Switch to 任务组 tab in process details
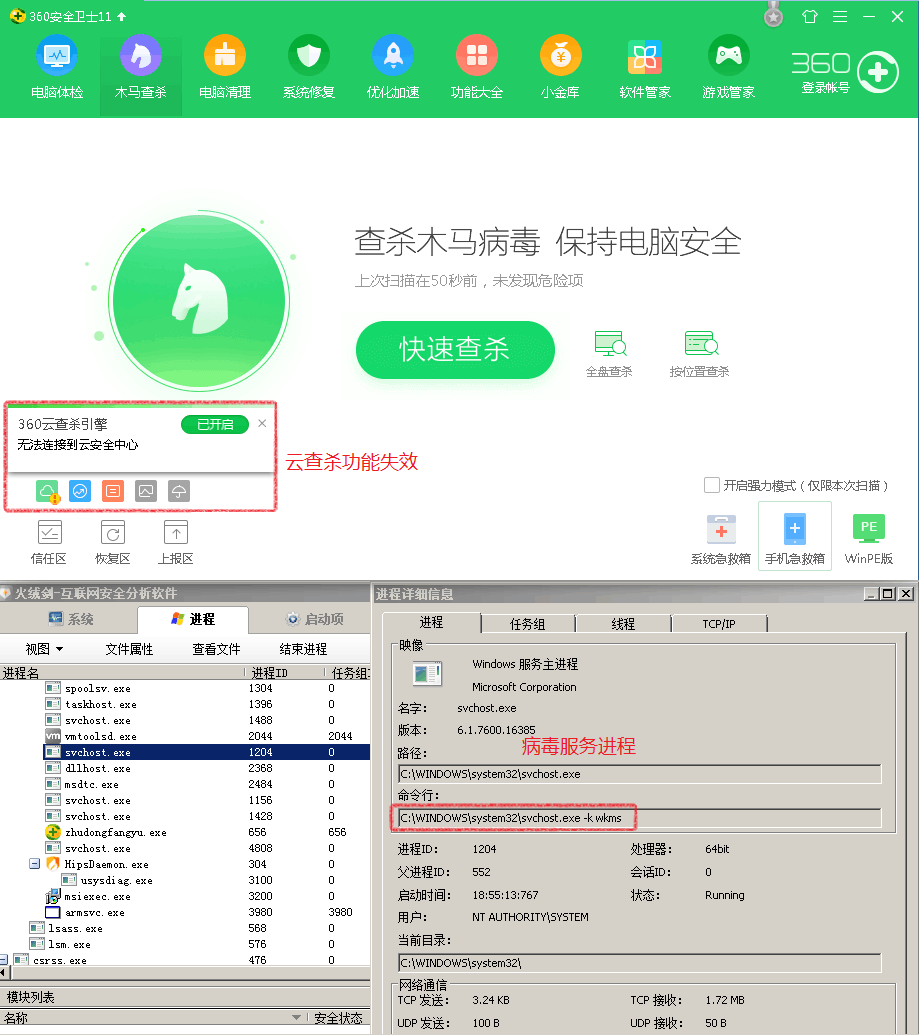Screen dimensions: 919x1036 coord(528,624)
